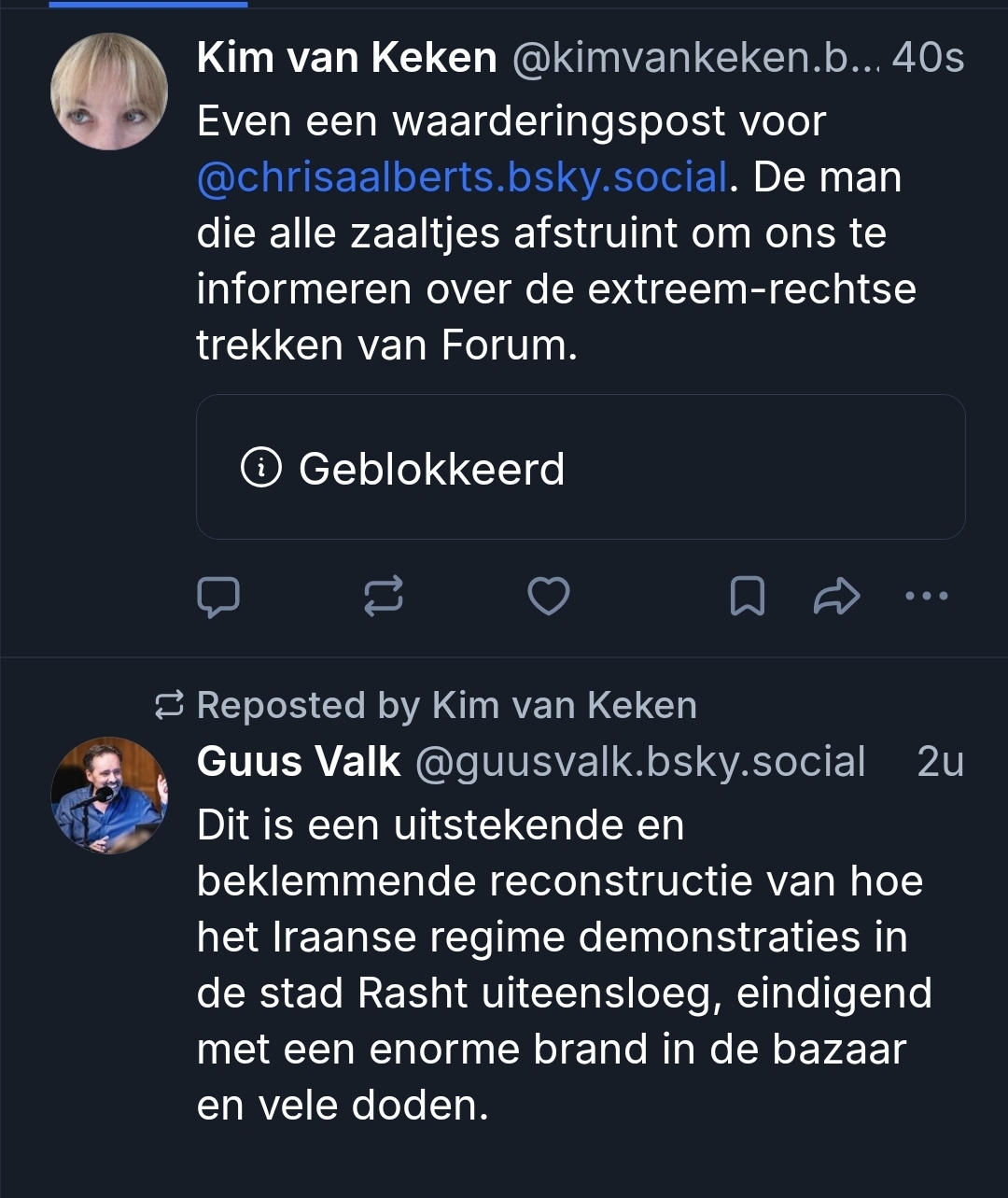Bookmark Kim van Keken's post
1008x1198 pixels.
[747, 597]
